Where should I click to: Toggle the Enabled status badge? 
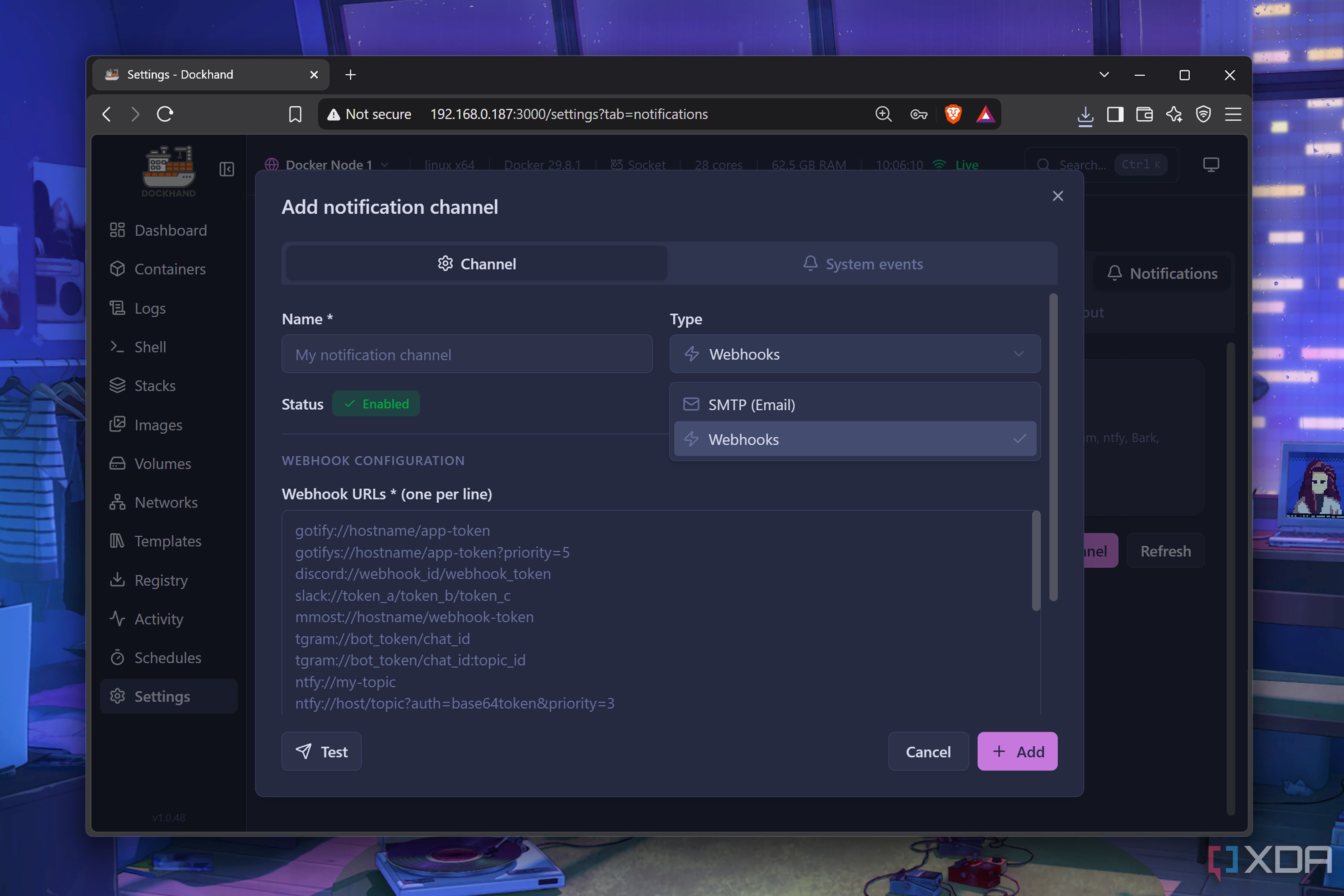click(x=376, y=404)
